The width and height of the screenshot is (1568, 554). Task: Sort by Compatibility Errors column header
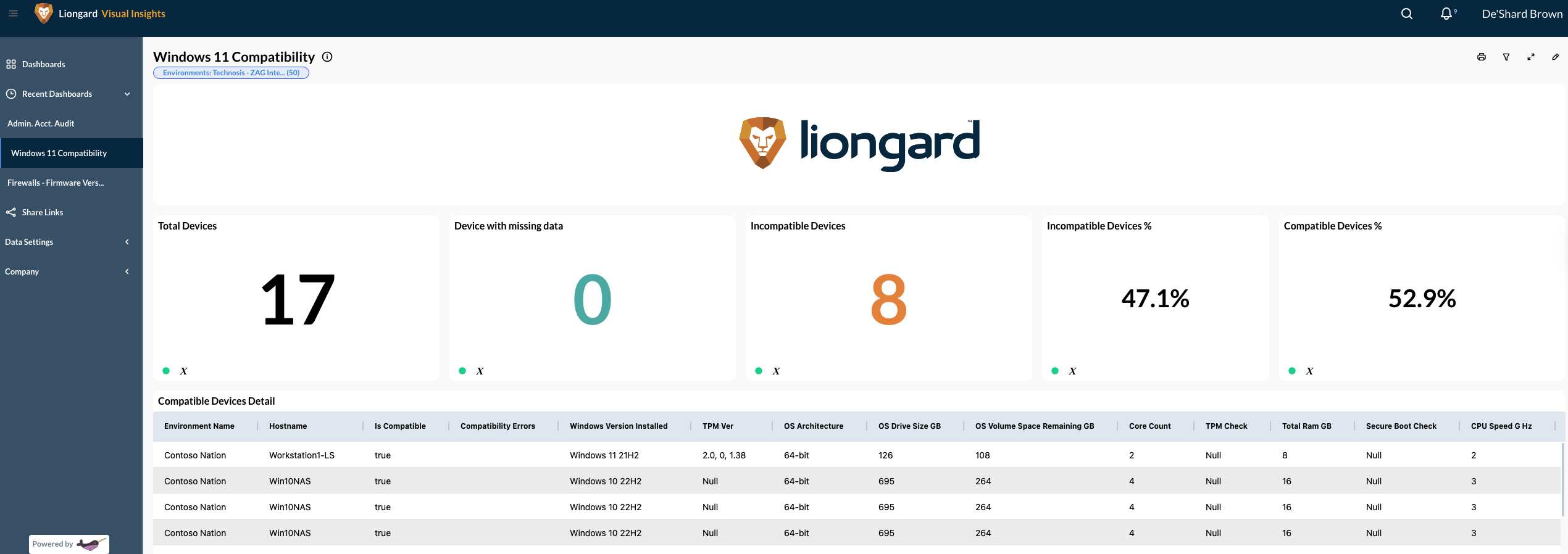[x=498, y=426]
